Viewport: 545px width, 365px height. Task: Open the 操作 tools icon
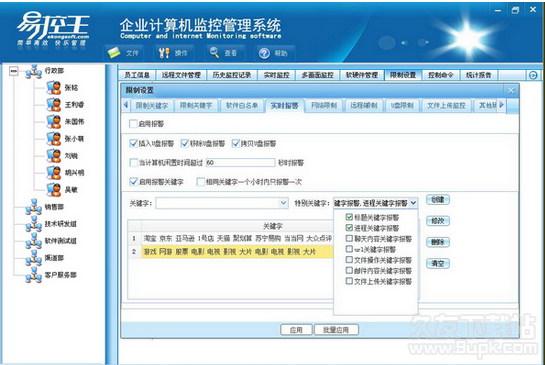(x=164, y=53)
